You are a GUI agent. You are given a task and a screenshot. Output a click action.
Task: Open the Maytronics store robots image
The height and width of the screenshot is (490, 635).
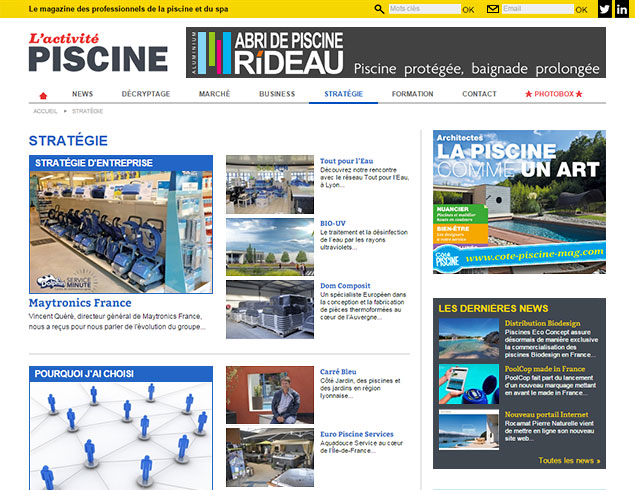coord(121,232)
